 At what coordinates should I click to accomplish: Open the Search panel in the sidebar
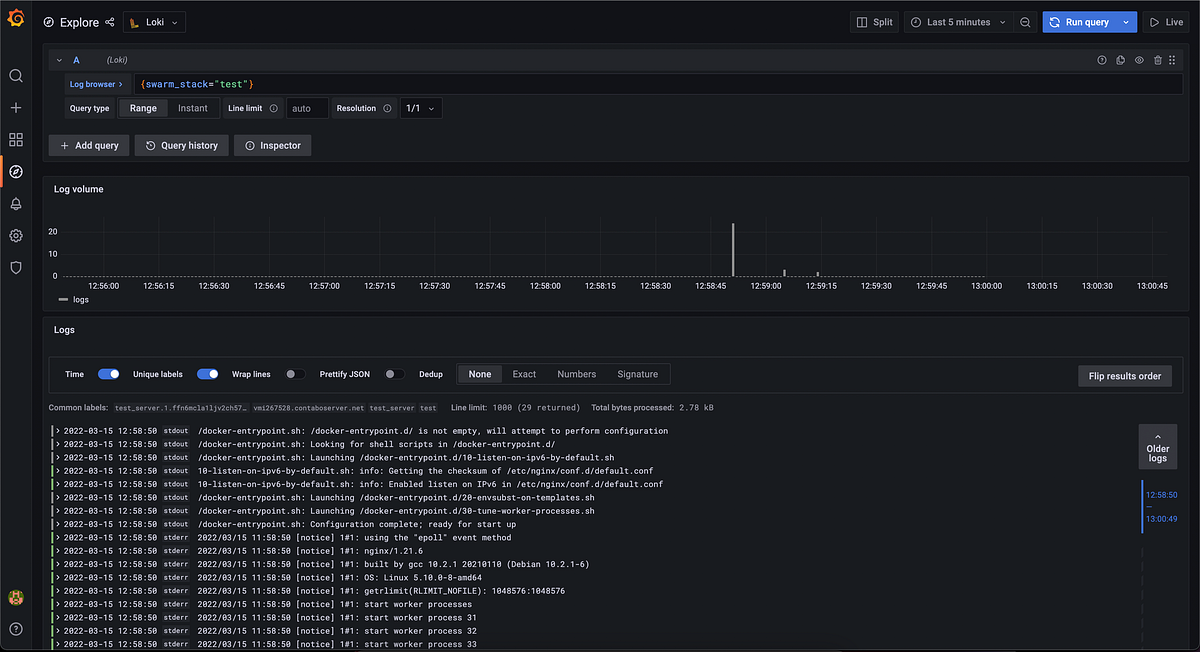pyautogui.click(x=15, y=75)
